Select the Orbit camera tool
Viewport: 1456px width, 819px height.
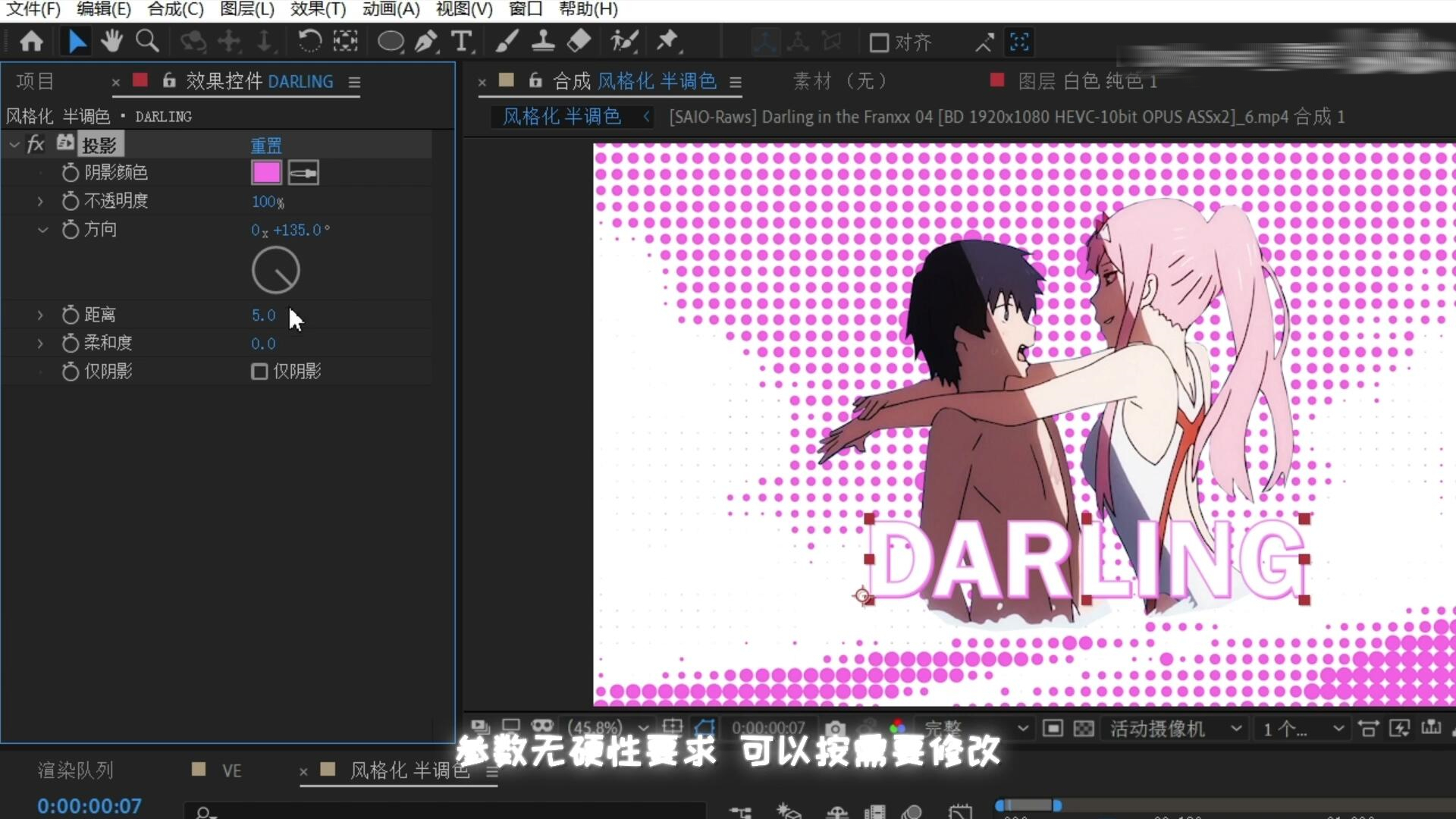coord(193,41)
